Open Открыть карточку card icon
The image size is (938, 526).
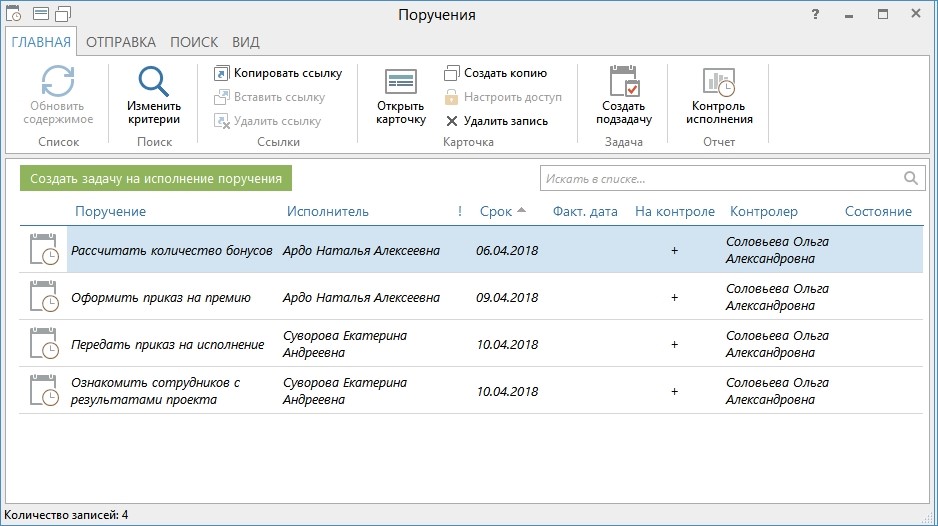pyautogui.click(x=401, y=81)
